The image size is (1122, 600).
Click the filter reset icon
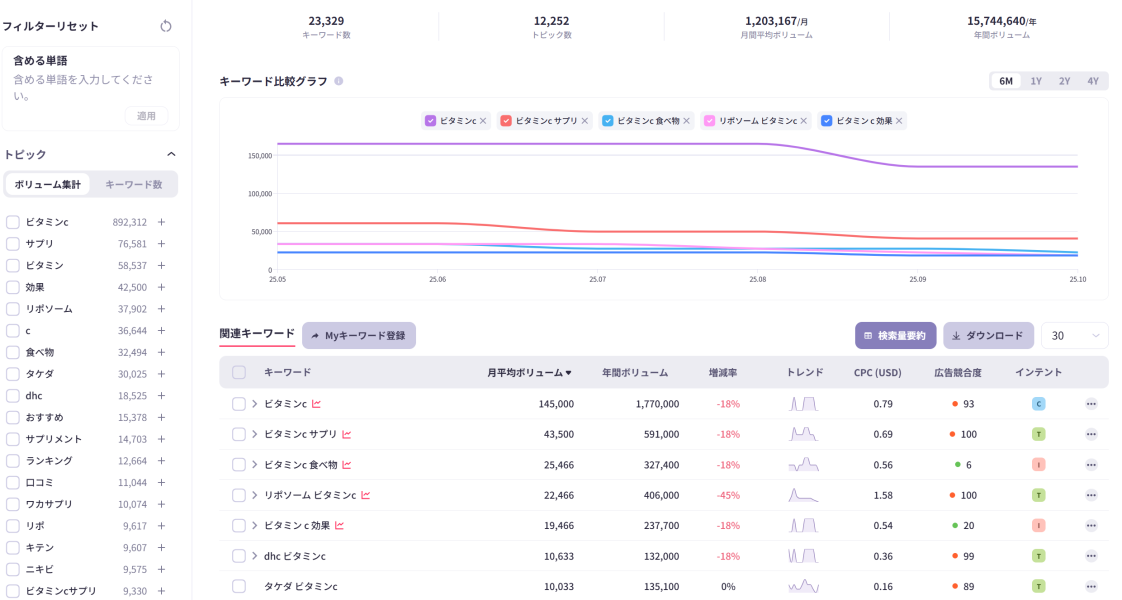167,28
